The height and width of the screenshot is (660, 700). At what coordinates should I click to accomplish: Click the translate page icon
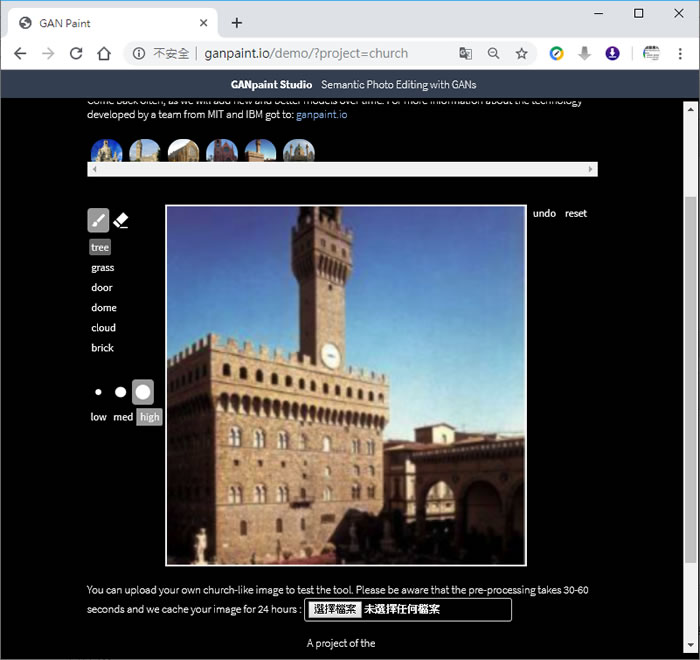[x=465, y=54]
